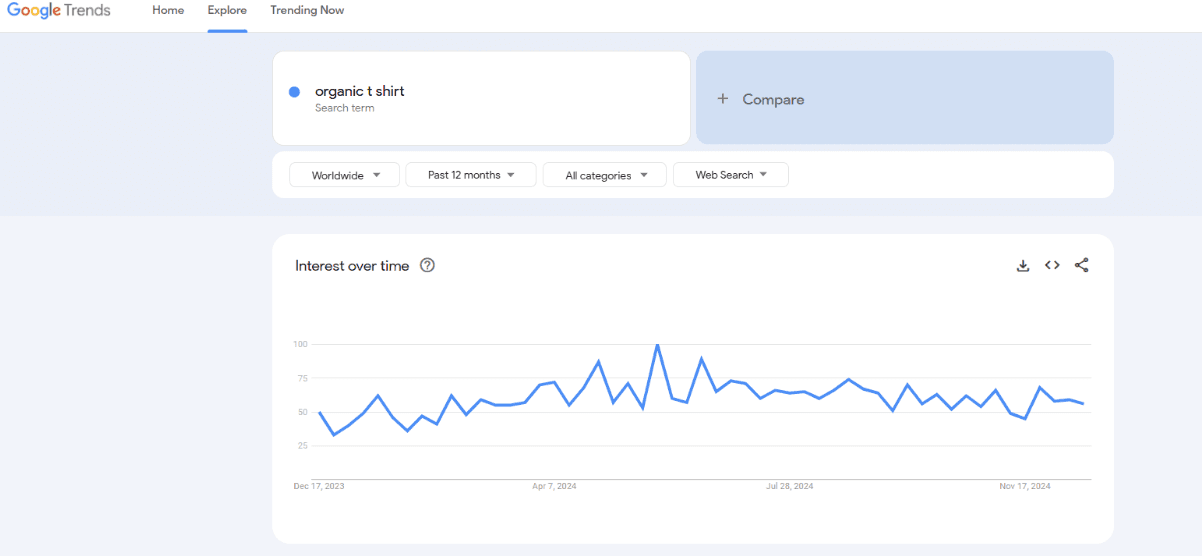Click the 100 value on chart axis
The height and width of the screenshot is (556, 1204).
tap(300, 344)
